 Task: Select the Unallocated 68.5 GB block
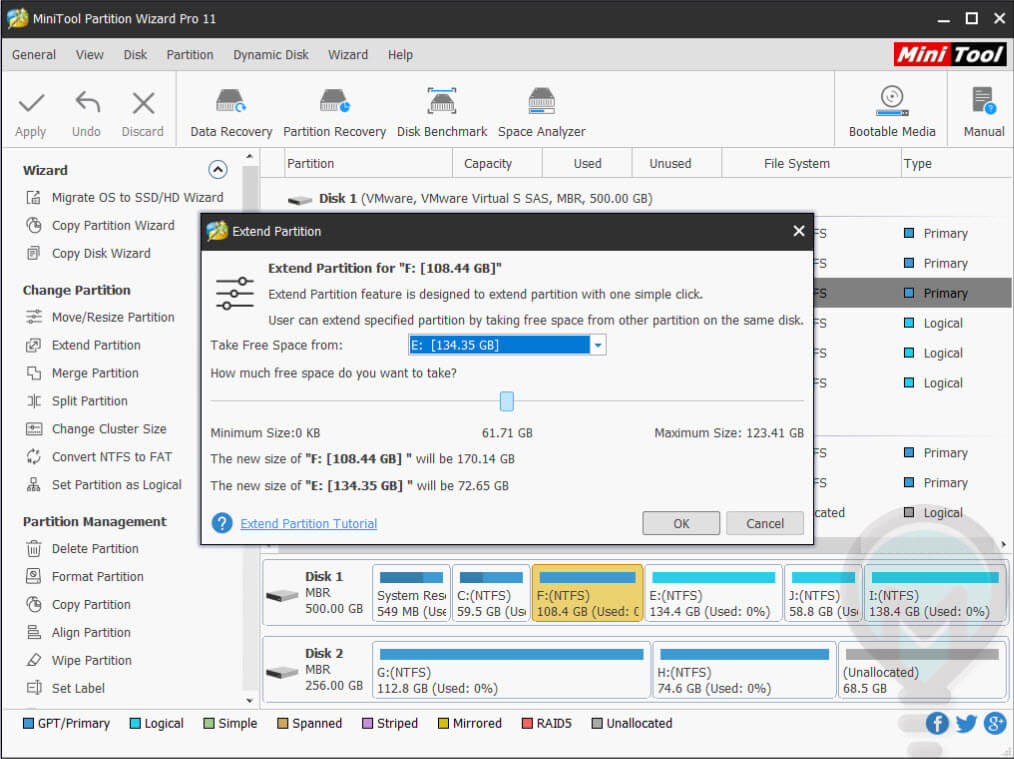coord(922,670)
